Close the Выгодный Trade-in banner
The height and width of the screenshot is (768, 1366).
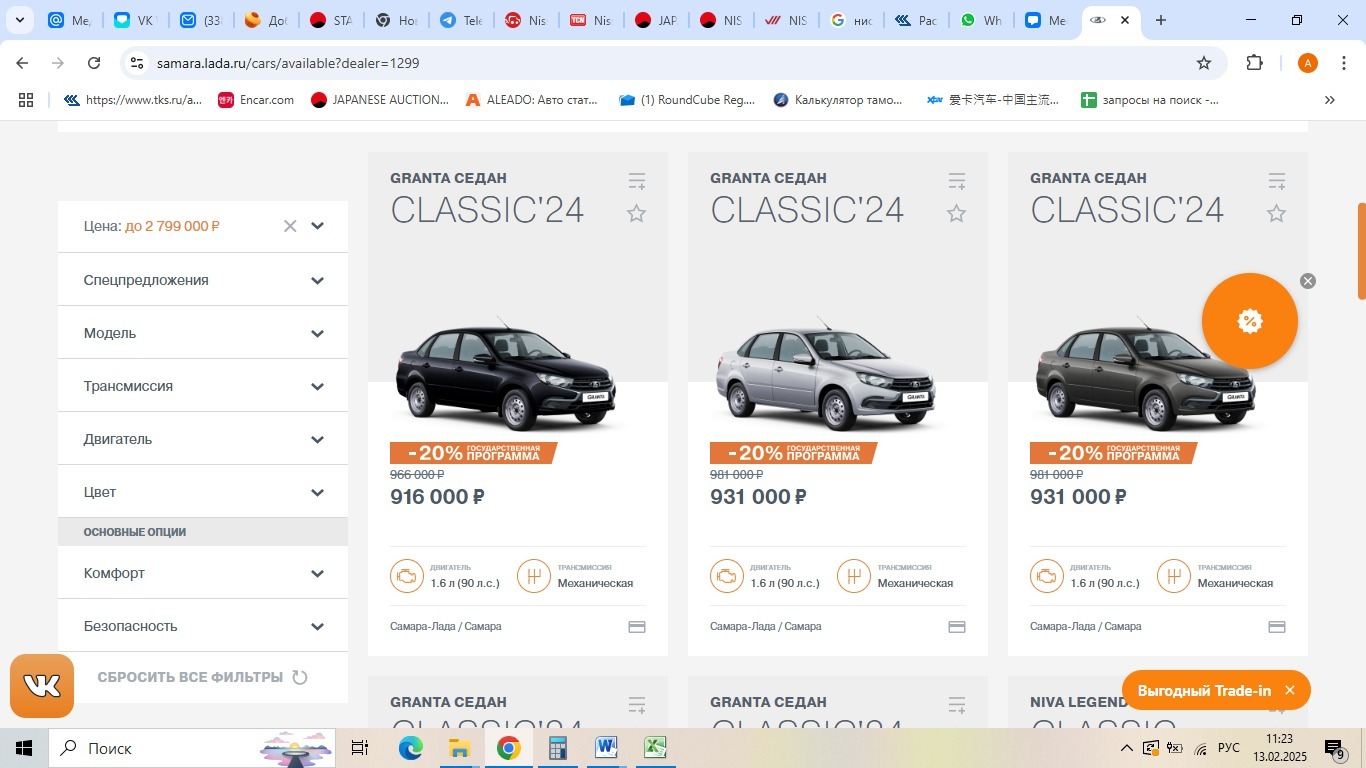coord(1290,690)
